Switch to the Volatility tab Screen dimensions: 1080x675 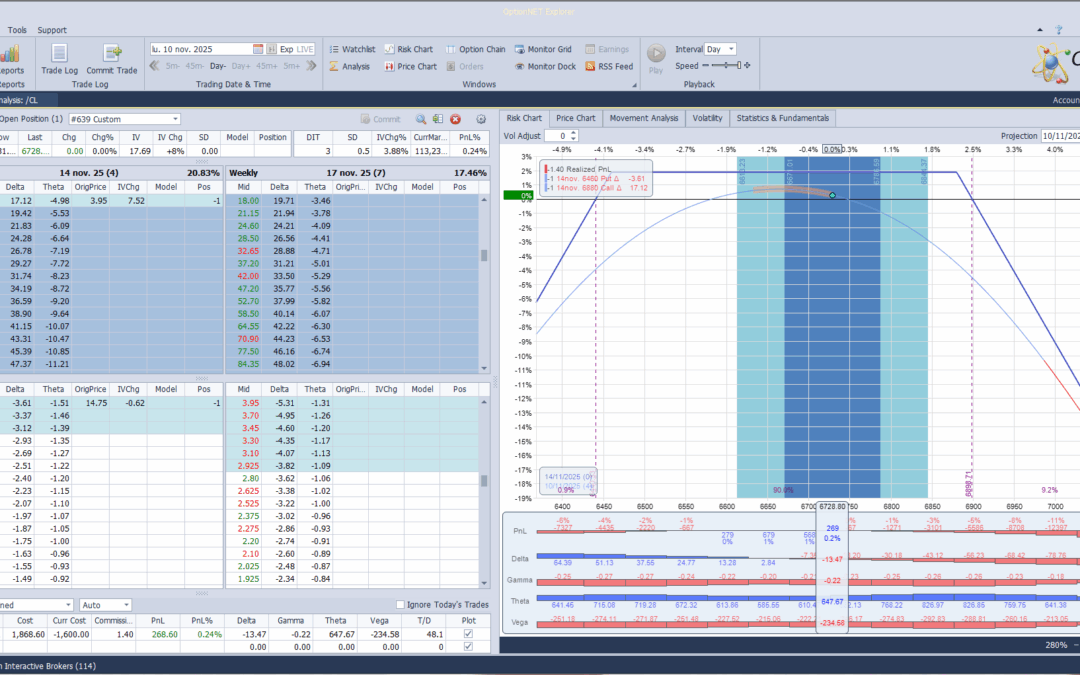[707, 118]
